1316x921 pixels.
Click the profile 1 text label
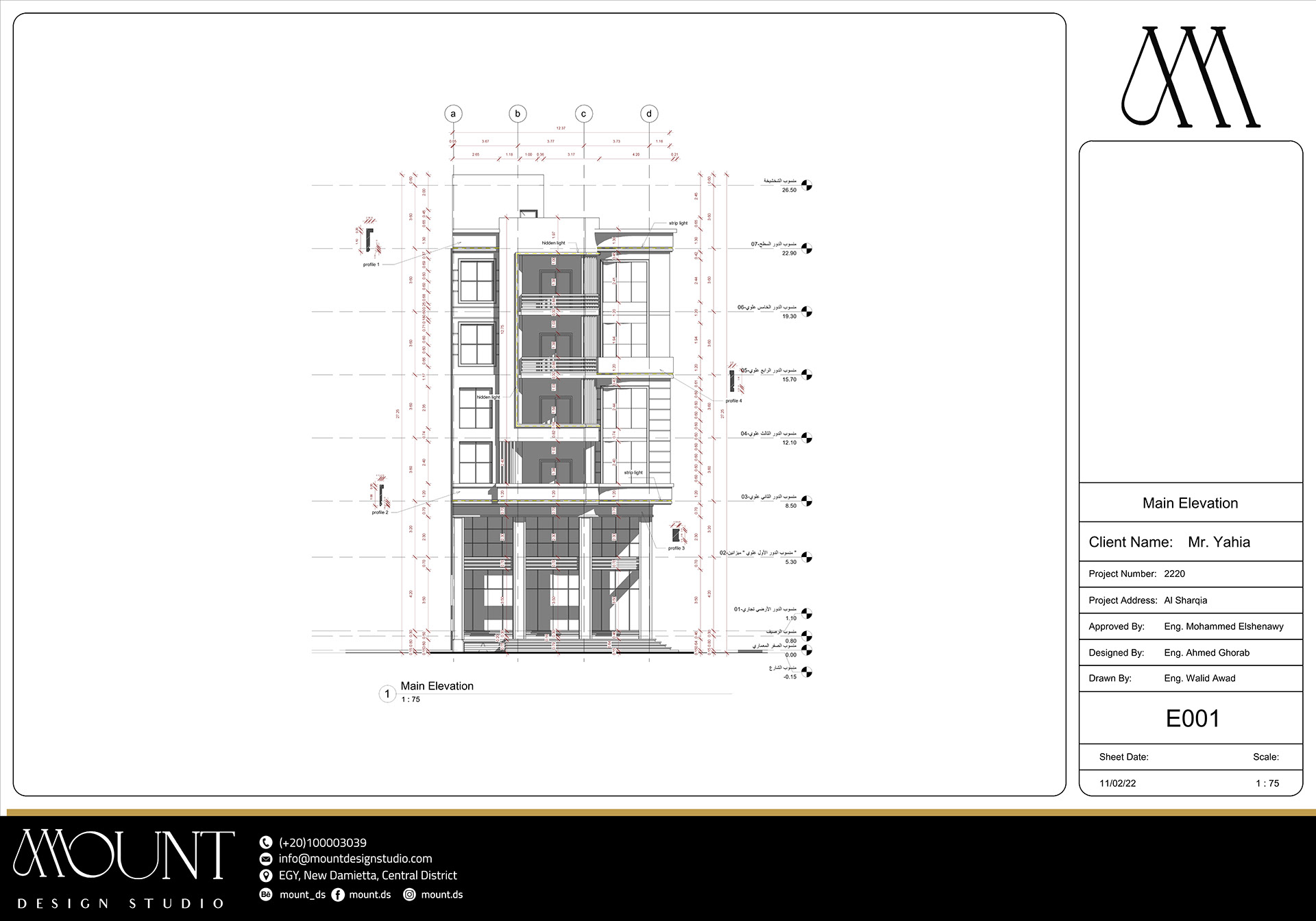click(371, 265)
